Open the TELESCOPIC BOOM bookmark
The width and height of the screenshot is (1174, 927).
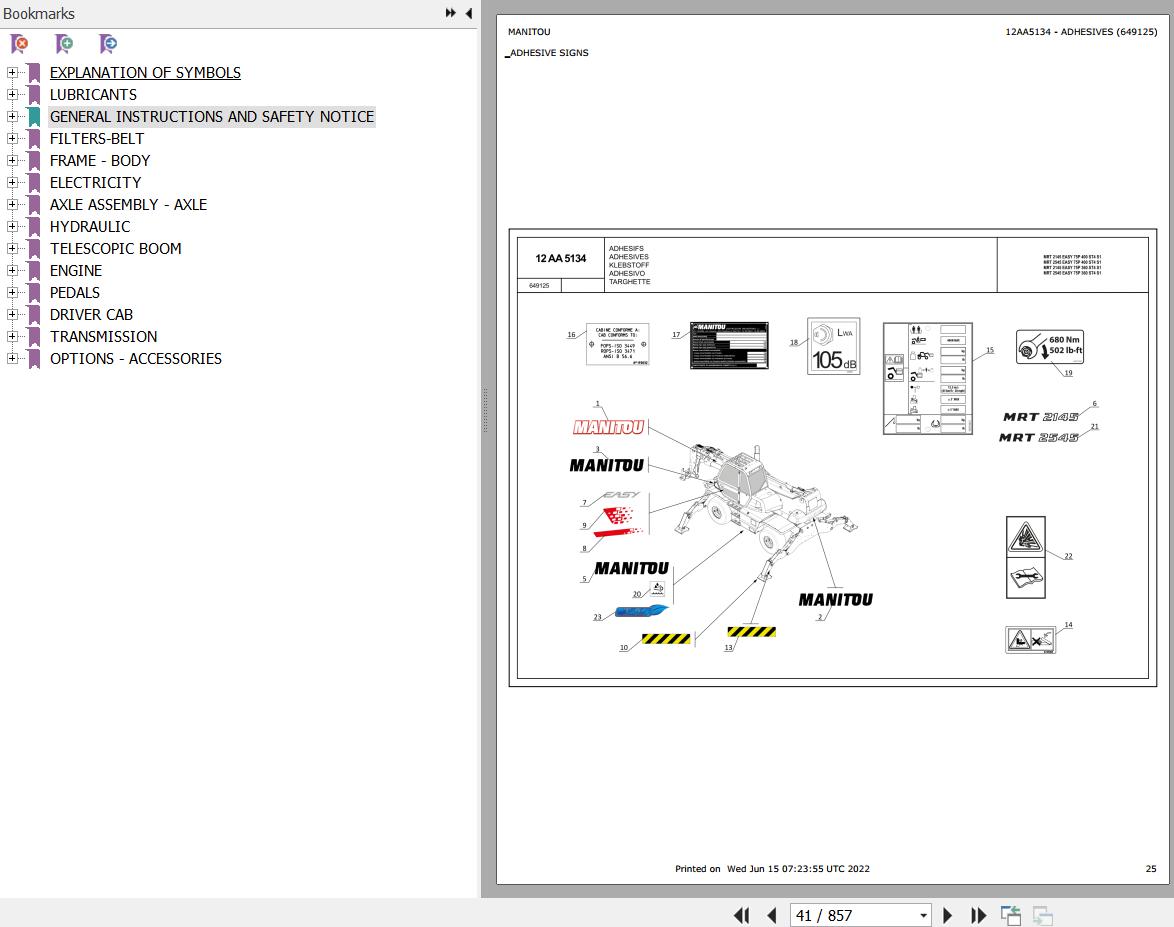click(x=116, y=249)
